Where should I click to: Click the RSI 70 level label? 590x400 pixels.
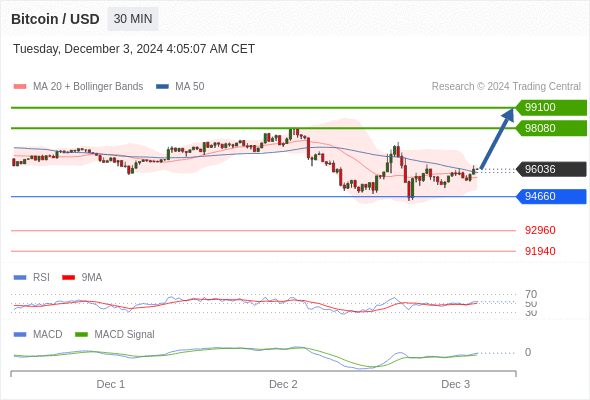(x=531, y=294)
